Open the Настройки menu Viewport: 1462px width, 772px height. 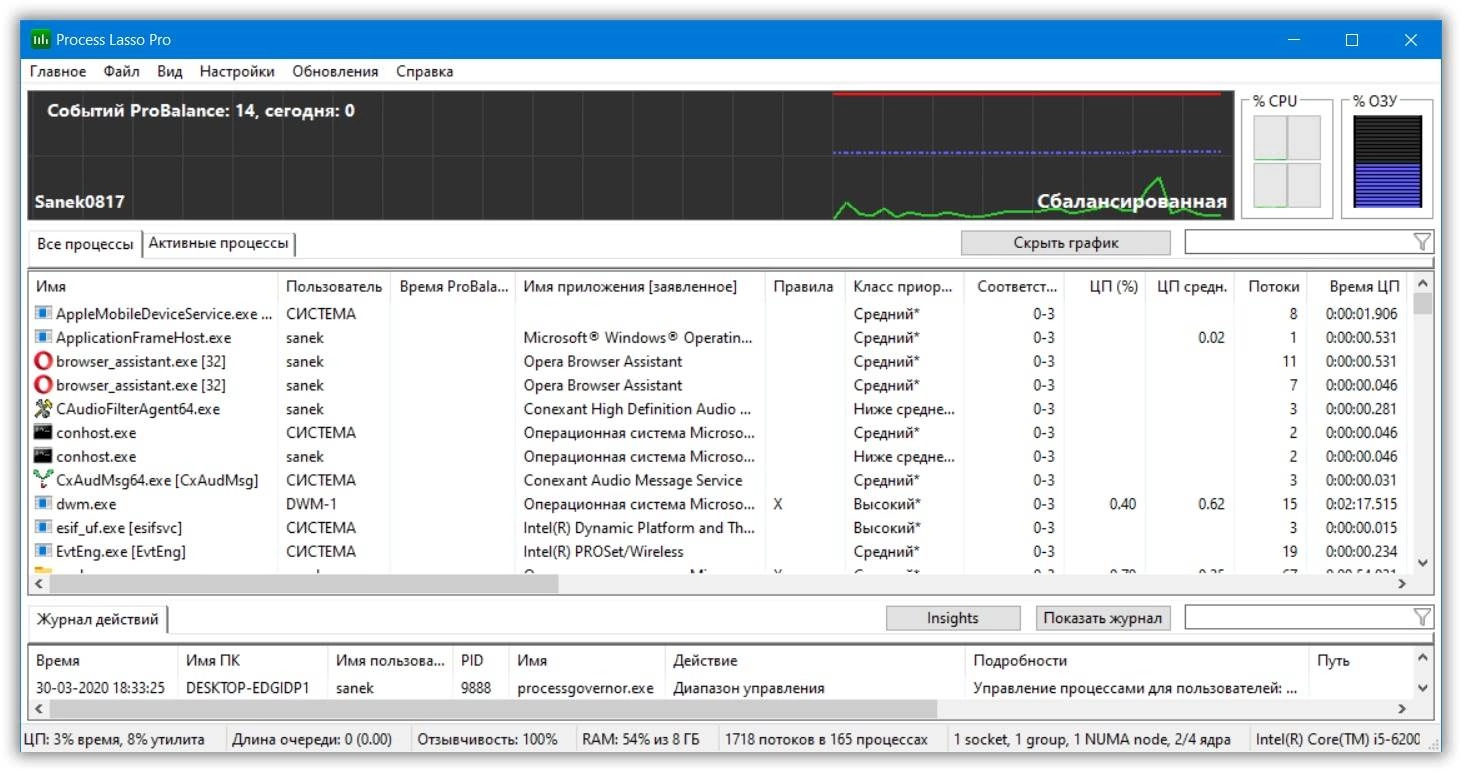tap(237, 71)
